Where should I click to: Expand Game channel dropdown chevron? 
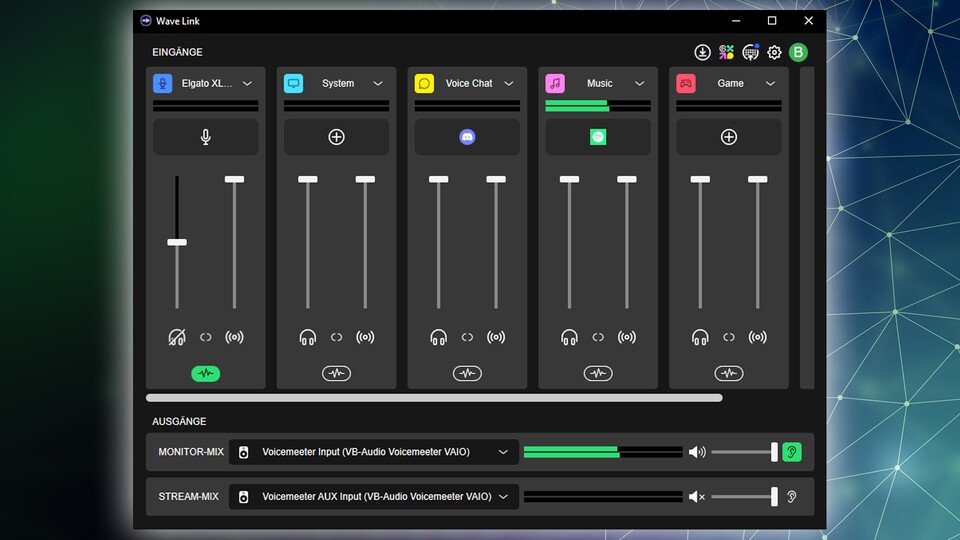click(770, 83)
